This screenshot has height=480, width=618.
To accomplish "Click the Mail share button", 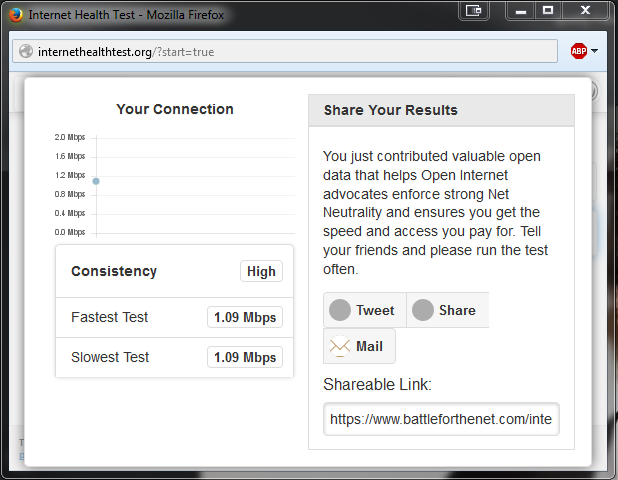I will [359, 346].
